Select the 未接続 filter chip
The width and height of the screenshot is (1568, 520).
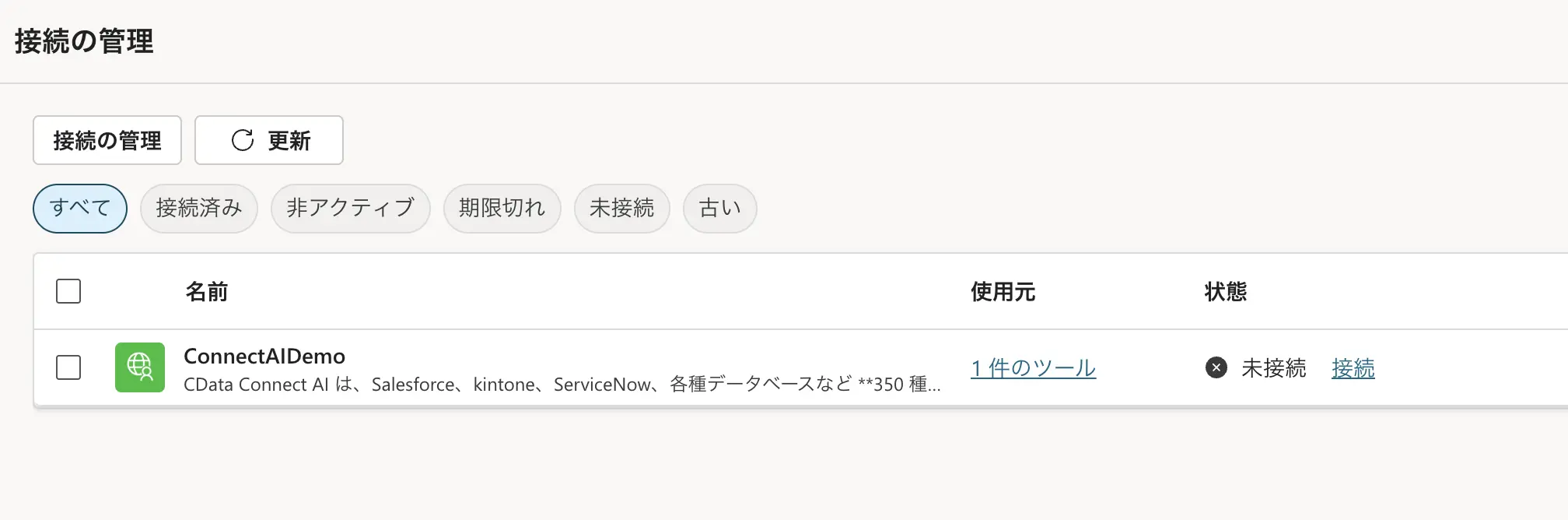[621, 208]
